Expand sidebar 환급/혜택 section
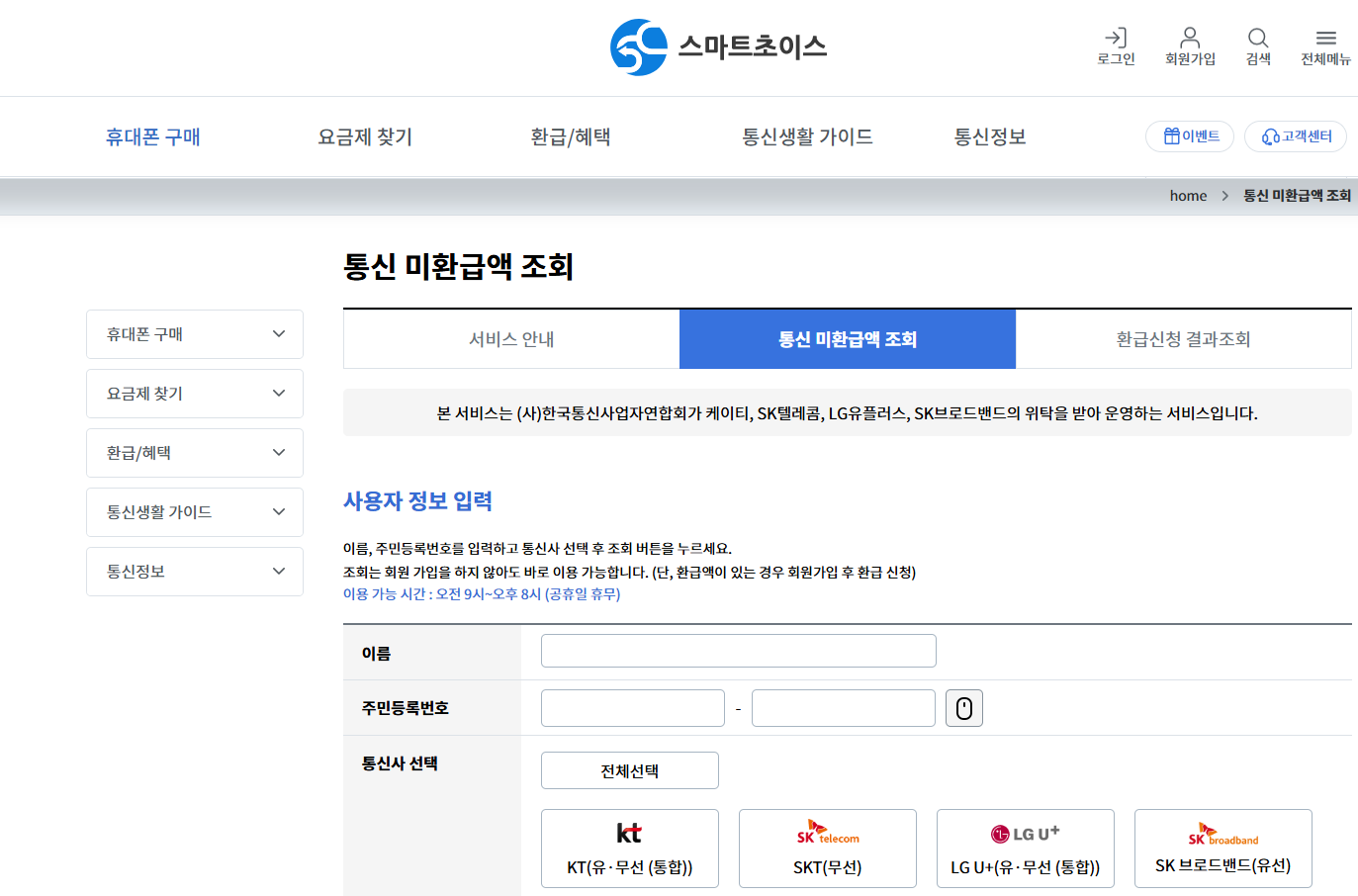The width and height of the screenshot is (1358, 896). (x=195, y=453)
